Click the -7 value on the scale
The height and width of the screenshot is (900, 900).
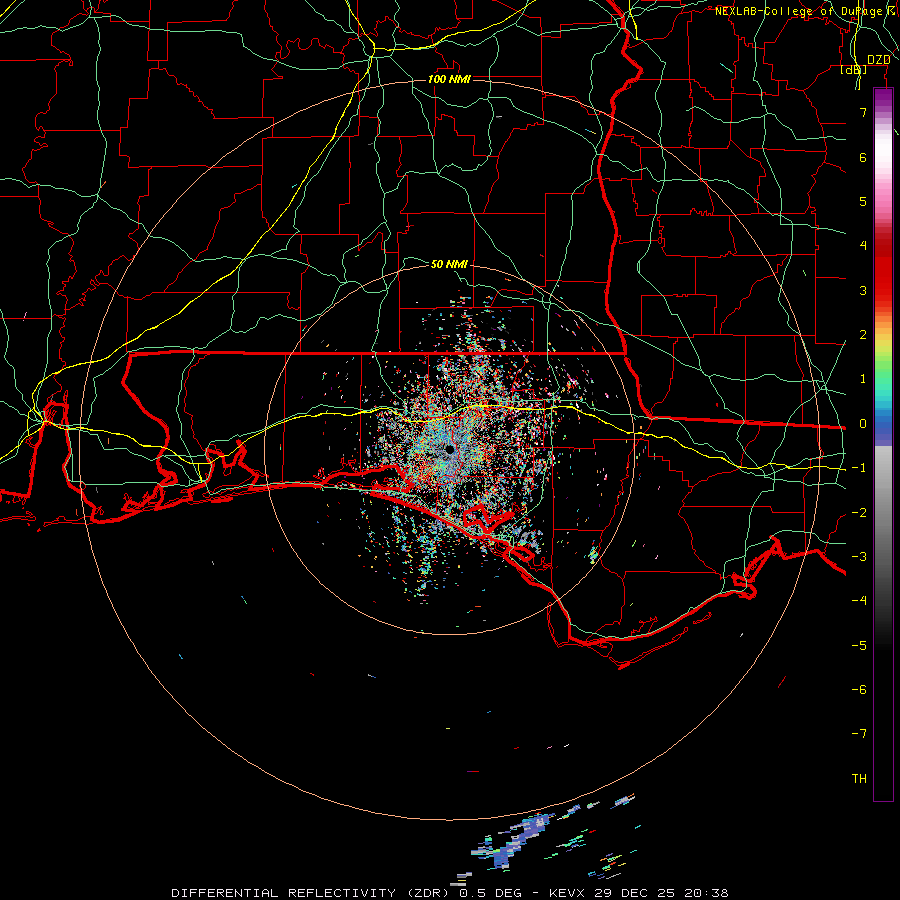[859, 734]
